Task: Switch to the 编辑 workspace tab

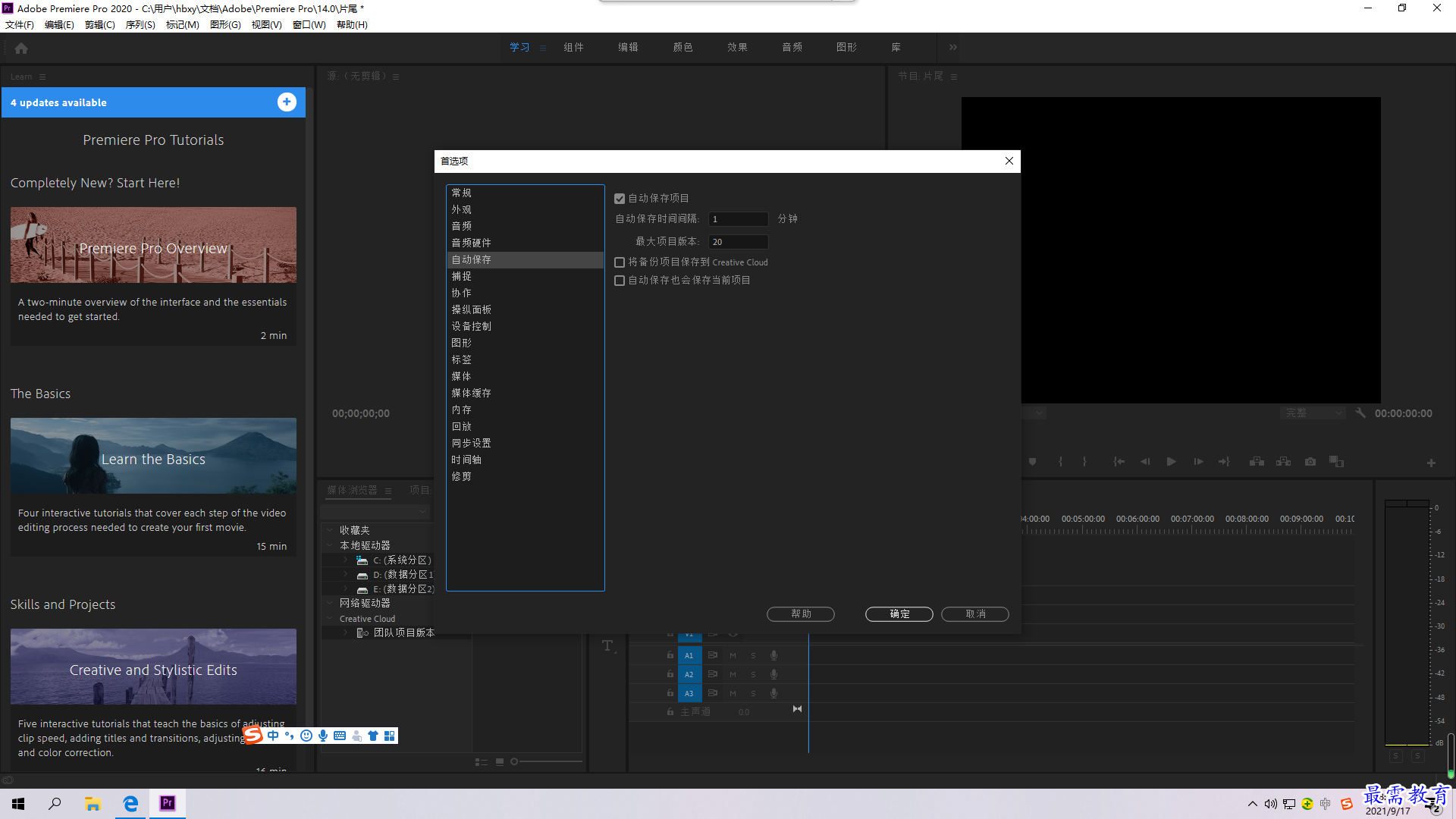Action: pyautogui.click(x=628, y=47)
